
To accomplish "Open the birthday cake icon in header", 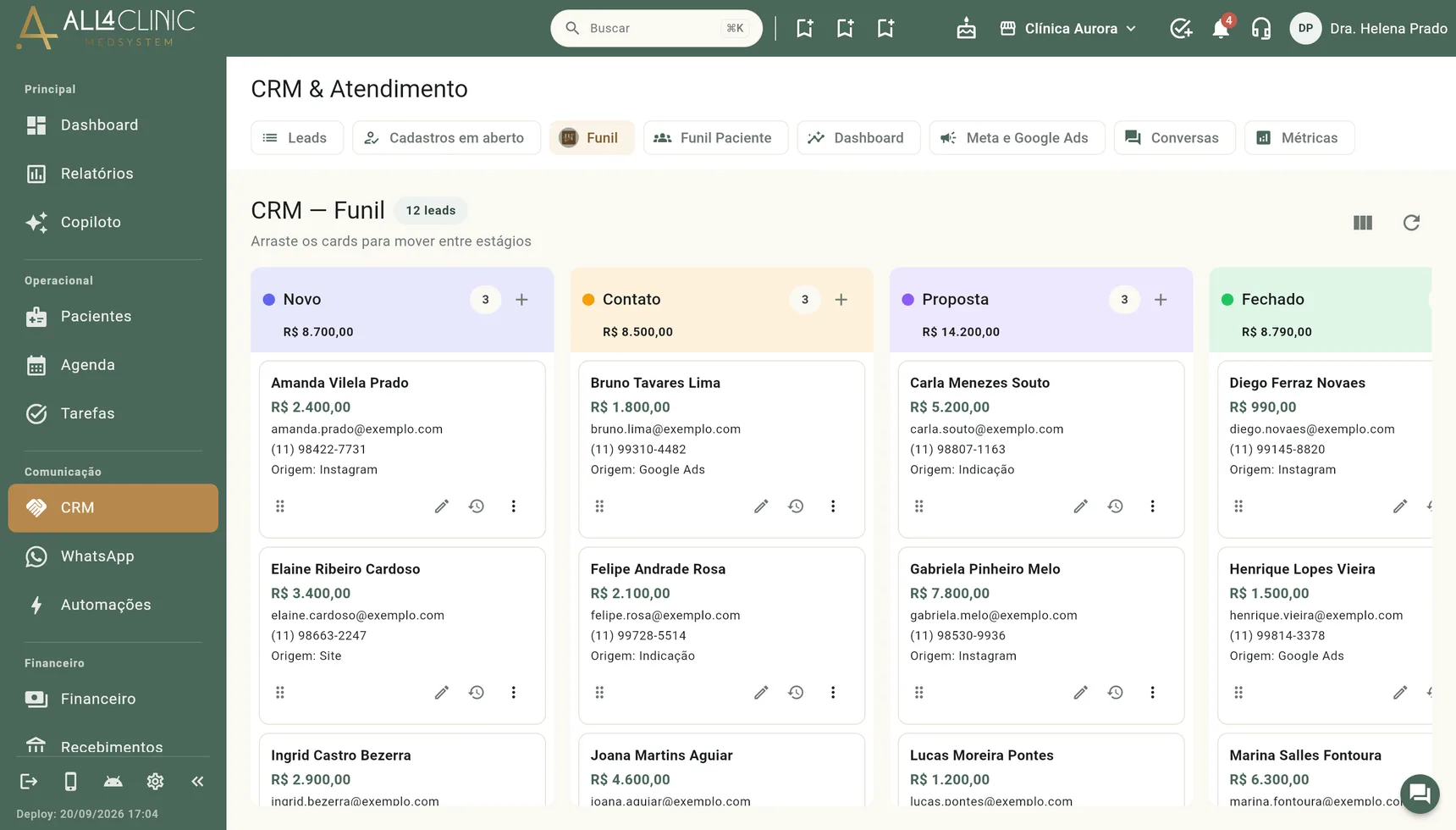I will pos(966,28).
